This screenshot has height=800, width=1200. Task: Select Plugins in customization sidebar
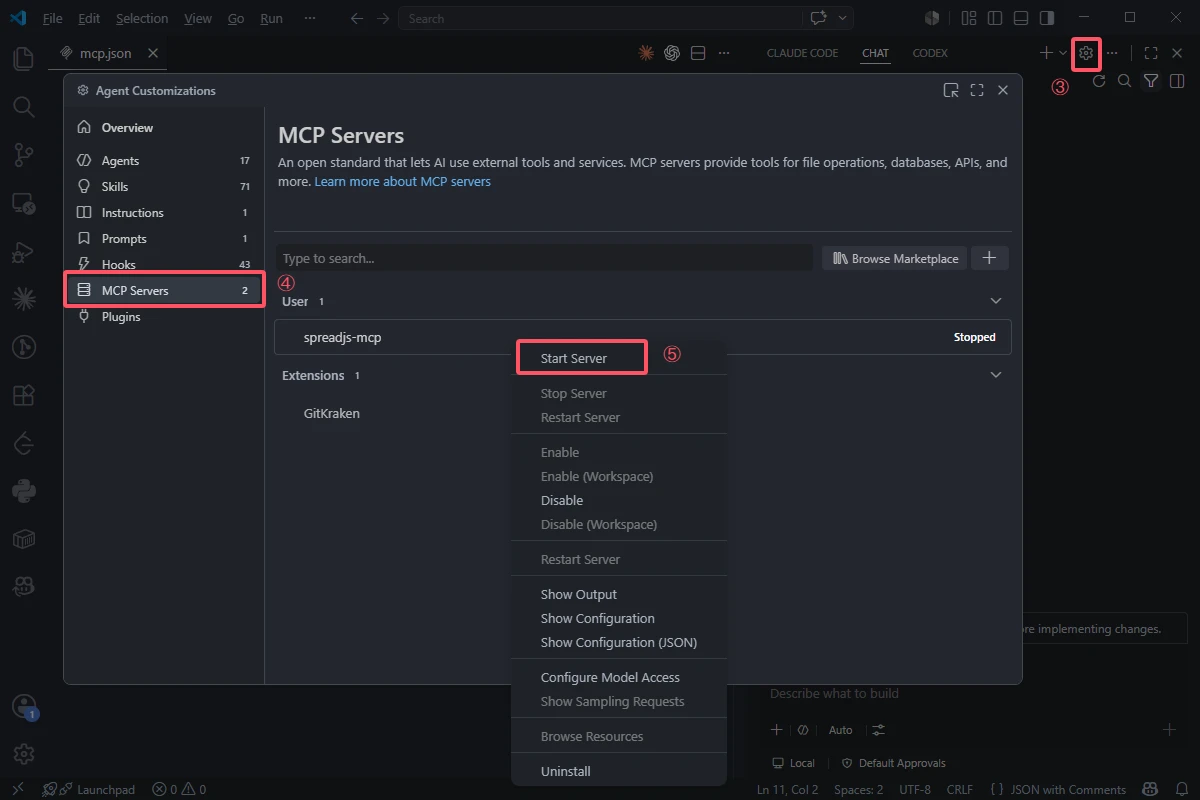[164, 316]
